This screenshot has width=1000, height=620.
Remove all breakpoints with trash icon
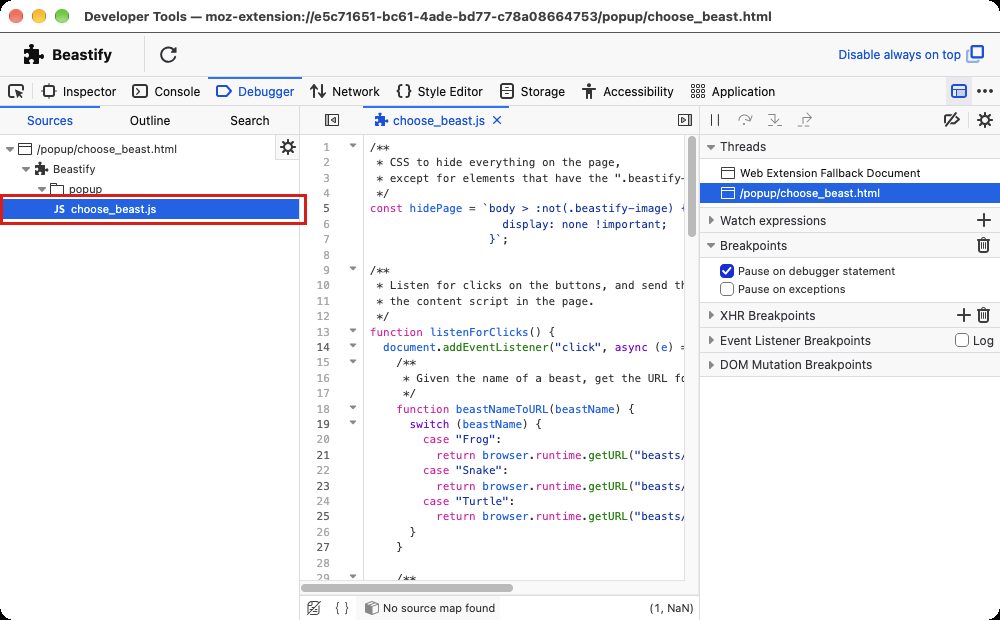pos(983,246)
